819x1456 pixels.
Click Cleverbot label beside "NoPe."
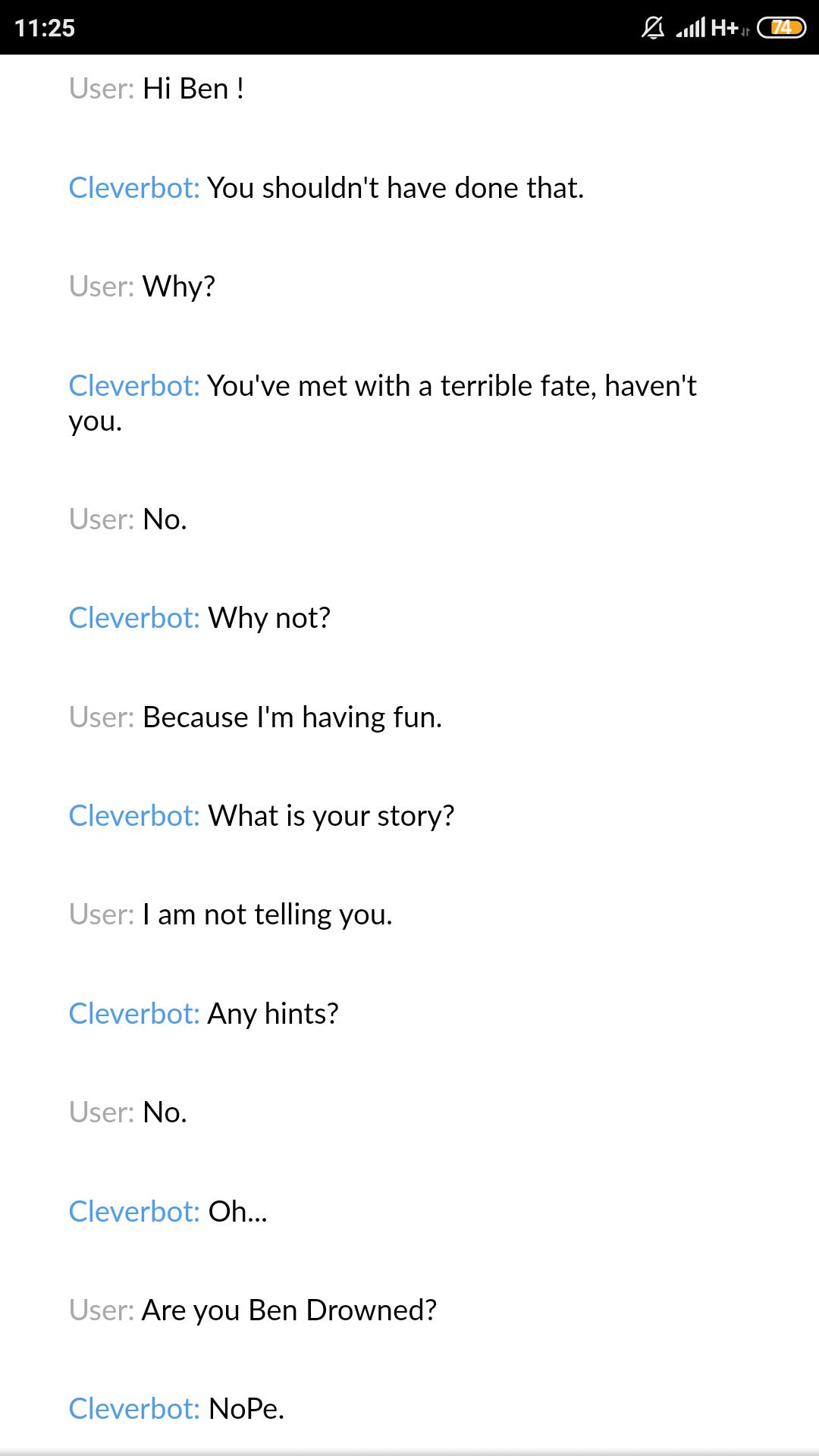(x=133, y=1409)
